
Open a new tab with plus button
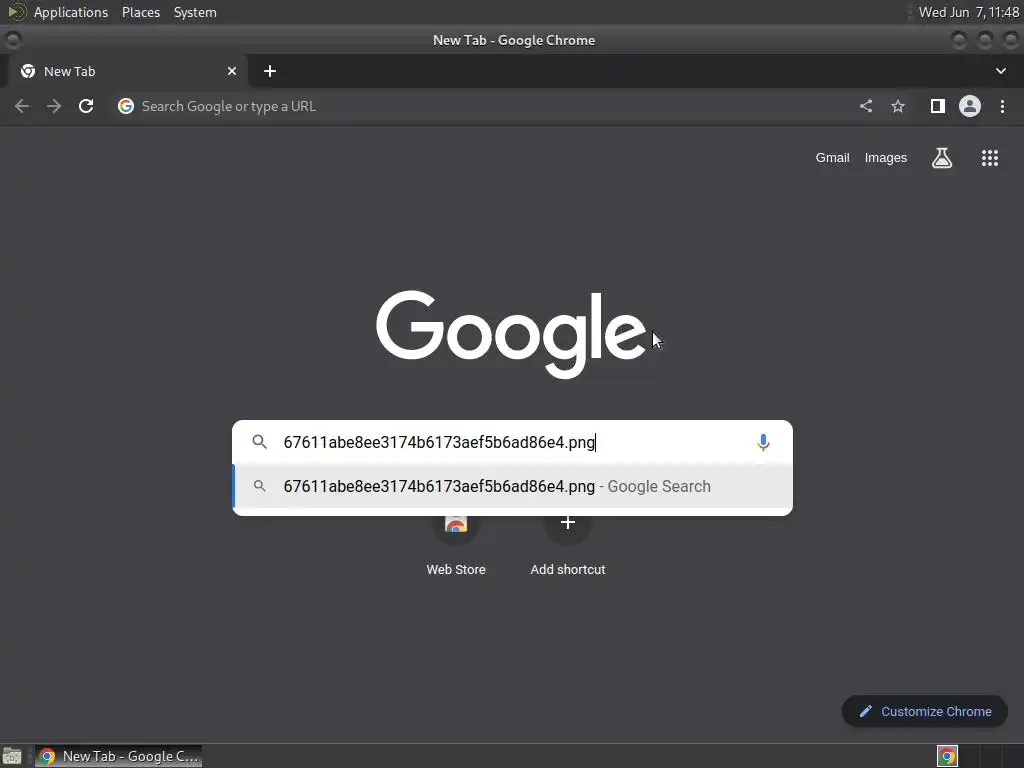(x=270, y=71)
